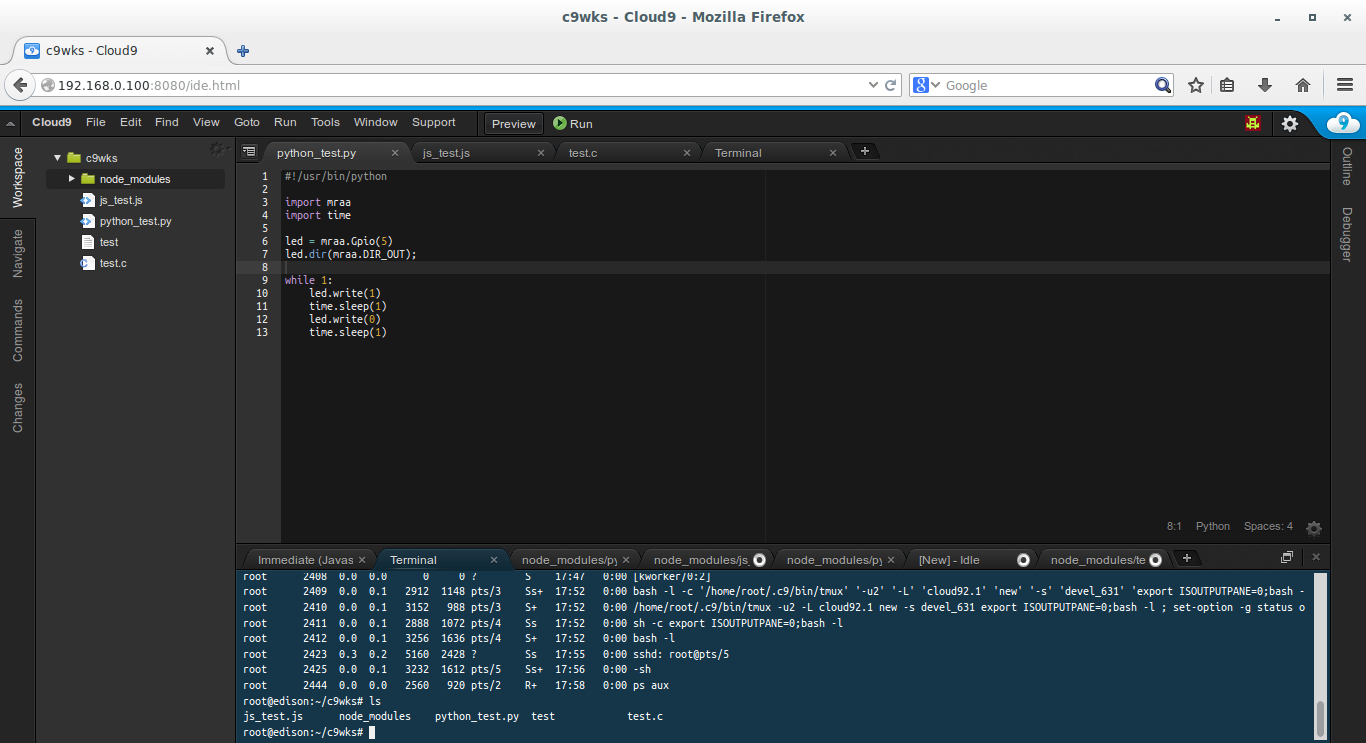Expand the node_modules folder
Image resolution: width=1366 pixels, height=743 pixels.
pyautogui.click(x=72, y=179)
